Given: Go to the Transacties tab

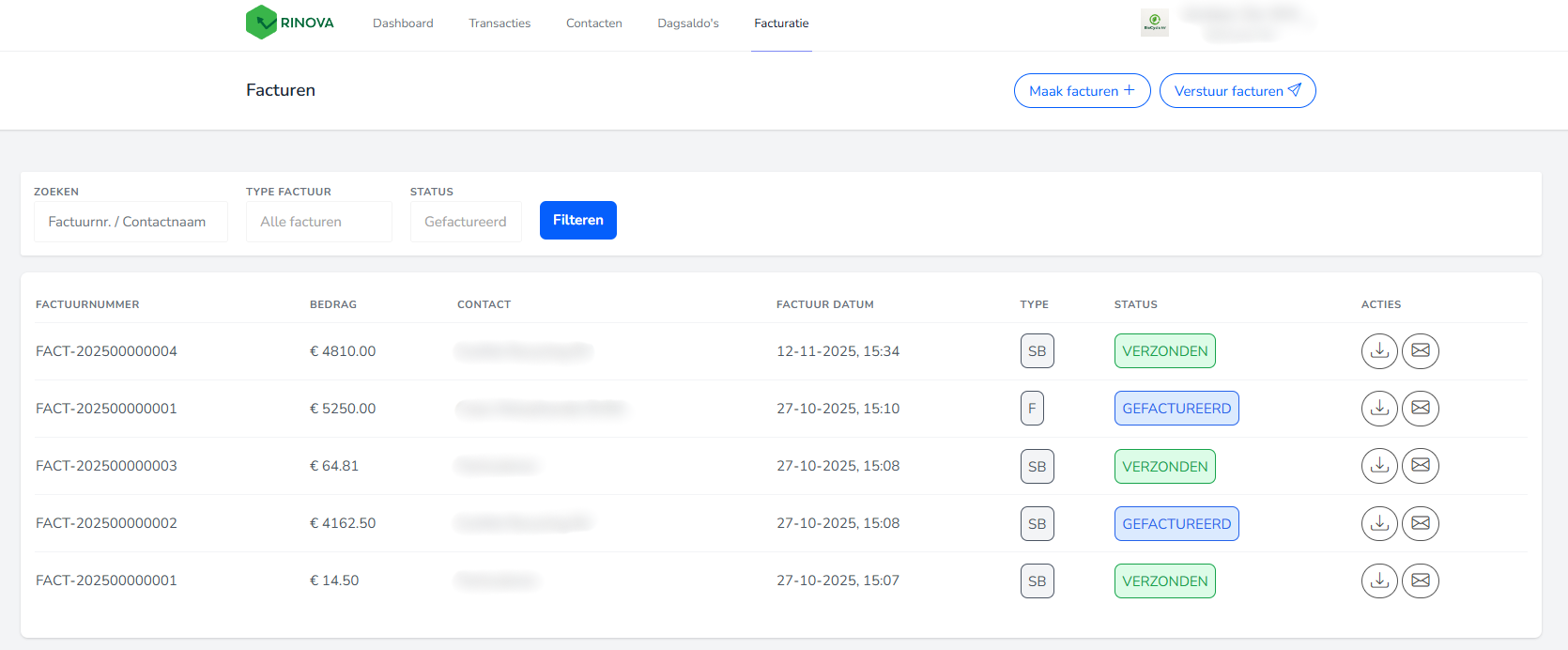Looking at the screenshot, I should [500, 23].
